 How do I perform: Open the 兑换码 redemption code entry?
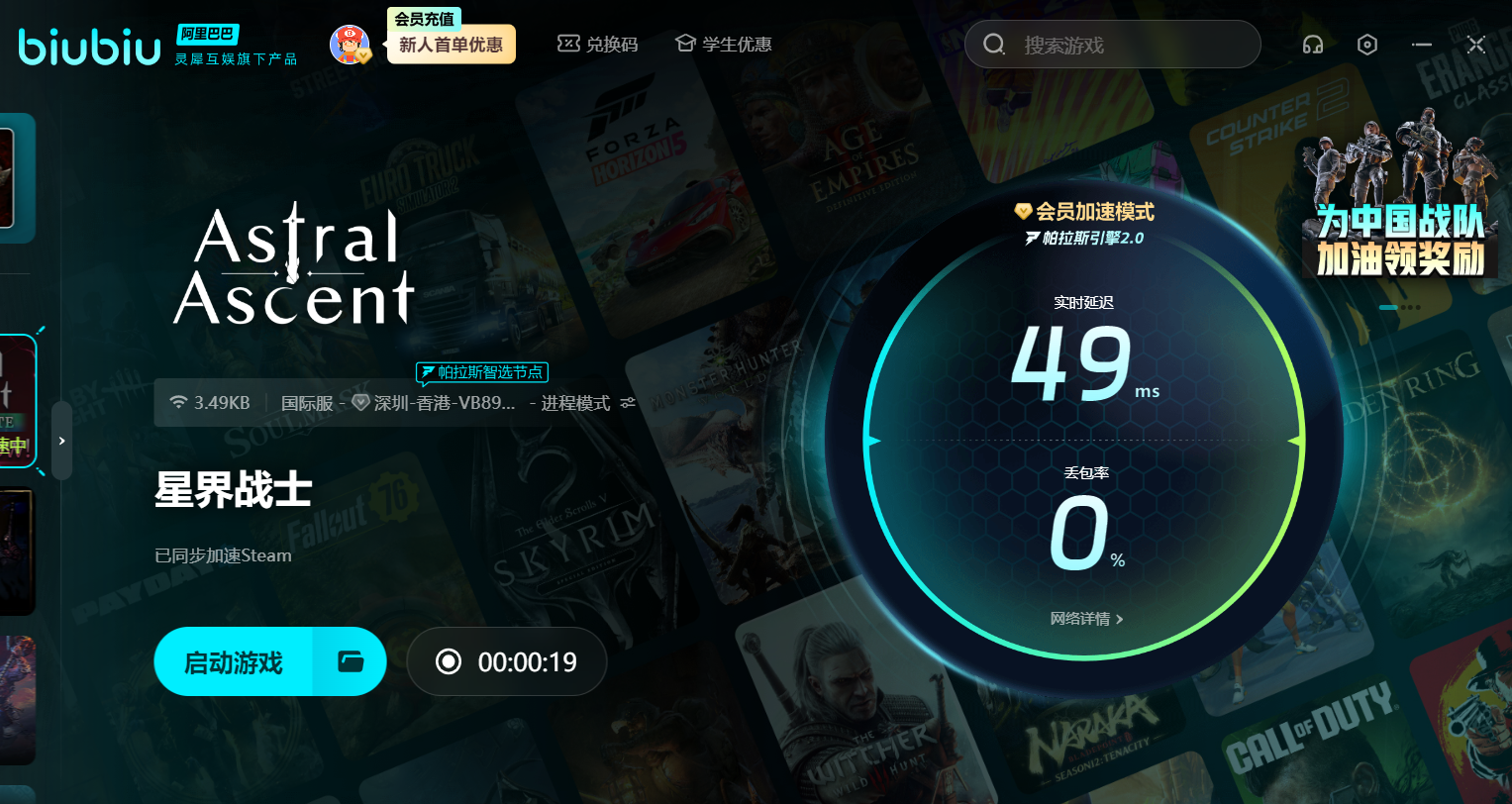tap(597, 45)
